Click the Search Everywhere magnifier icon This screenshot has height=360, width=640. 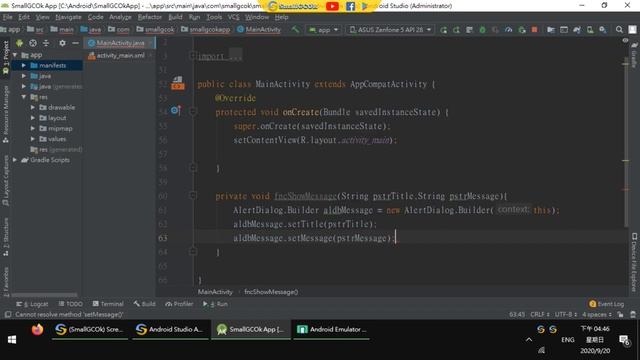click(619, 30)
